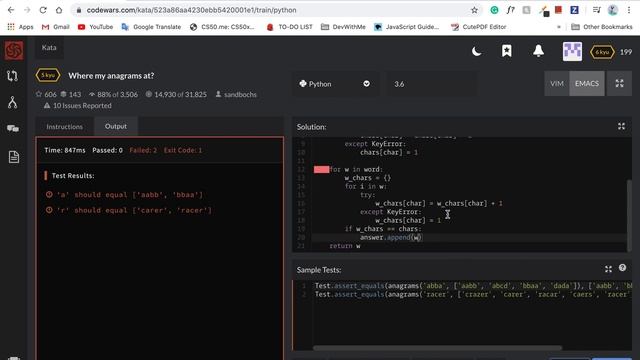The width and height of the screenshot is (640, 360).
Task: Toggle EMACS editor mode
Action: tap(587, 83)
